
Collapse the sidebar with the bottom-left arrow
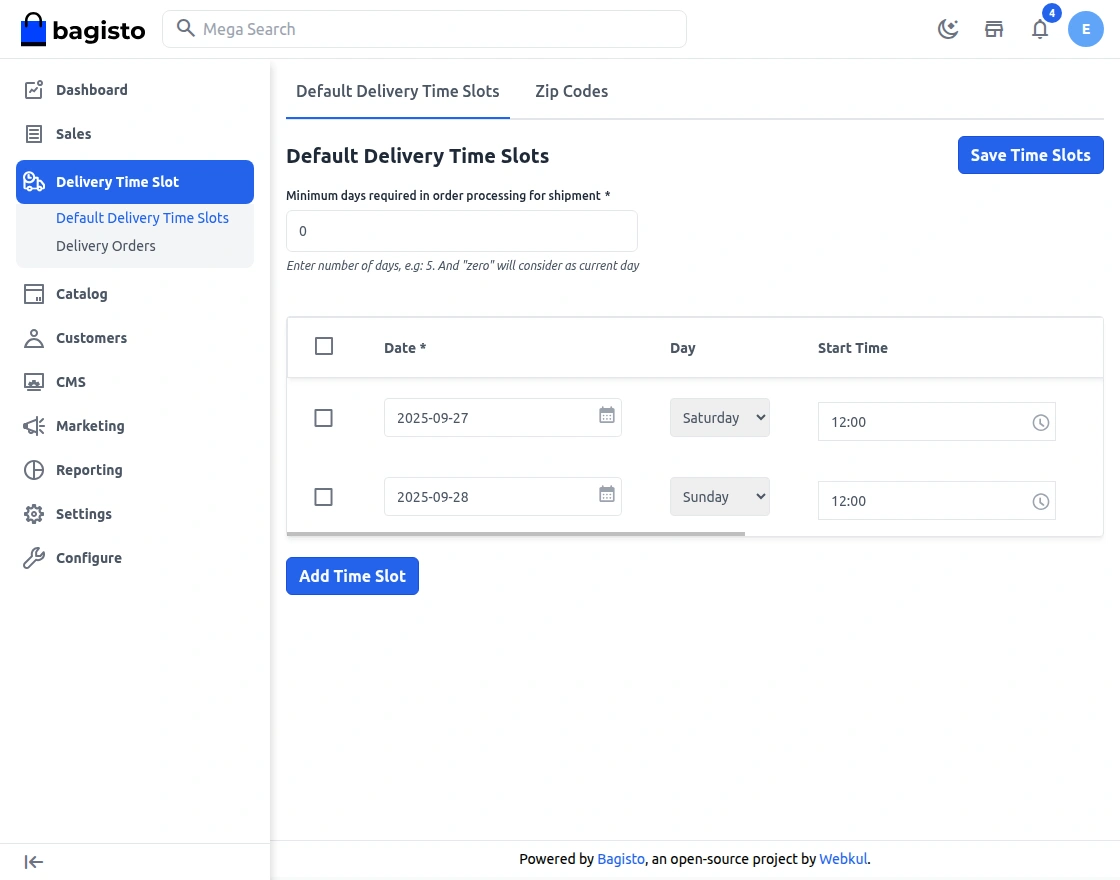(x=33, y=861)
